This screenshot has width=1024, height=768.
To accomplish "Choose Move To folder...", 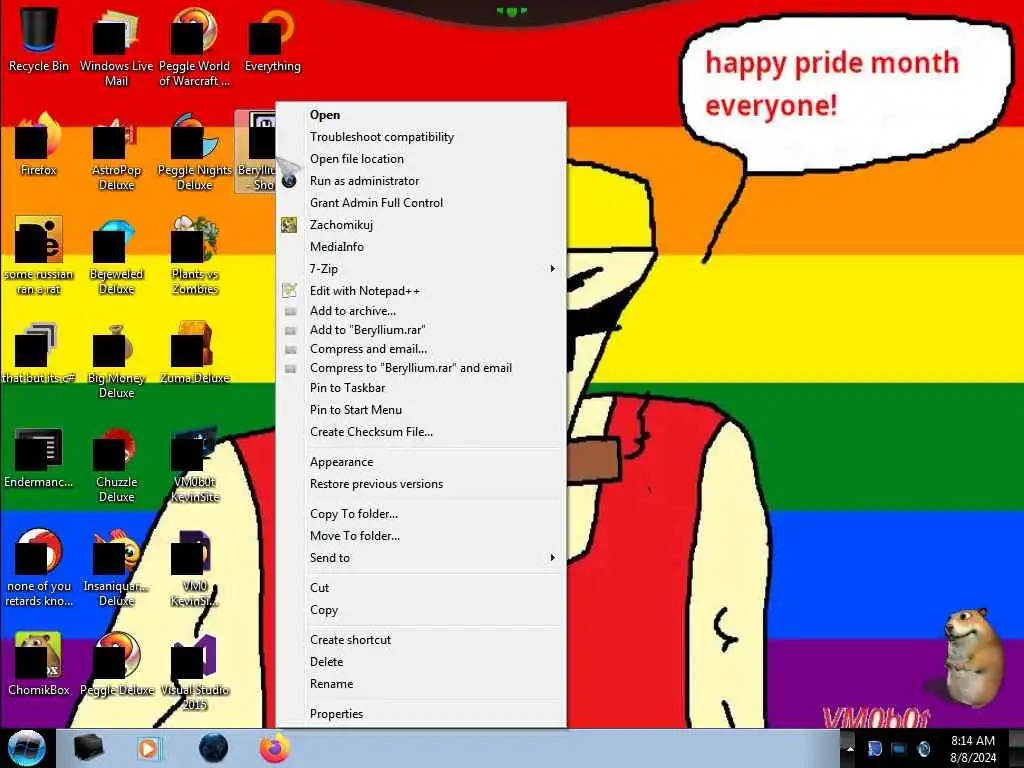I will [421, 536].
